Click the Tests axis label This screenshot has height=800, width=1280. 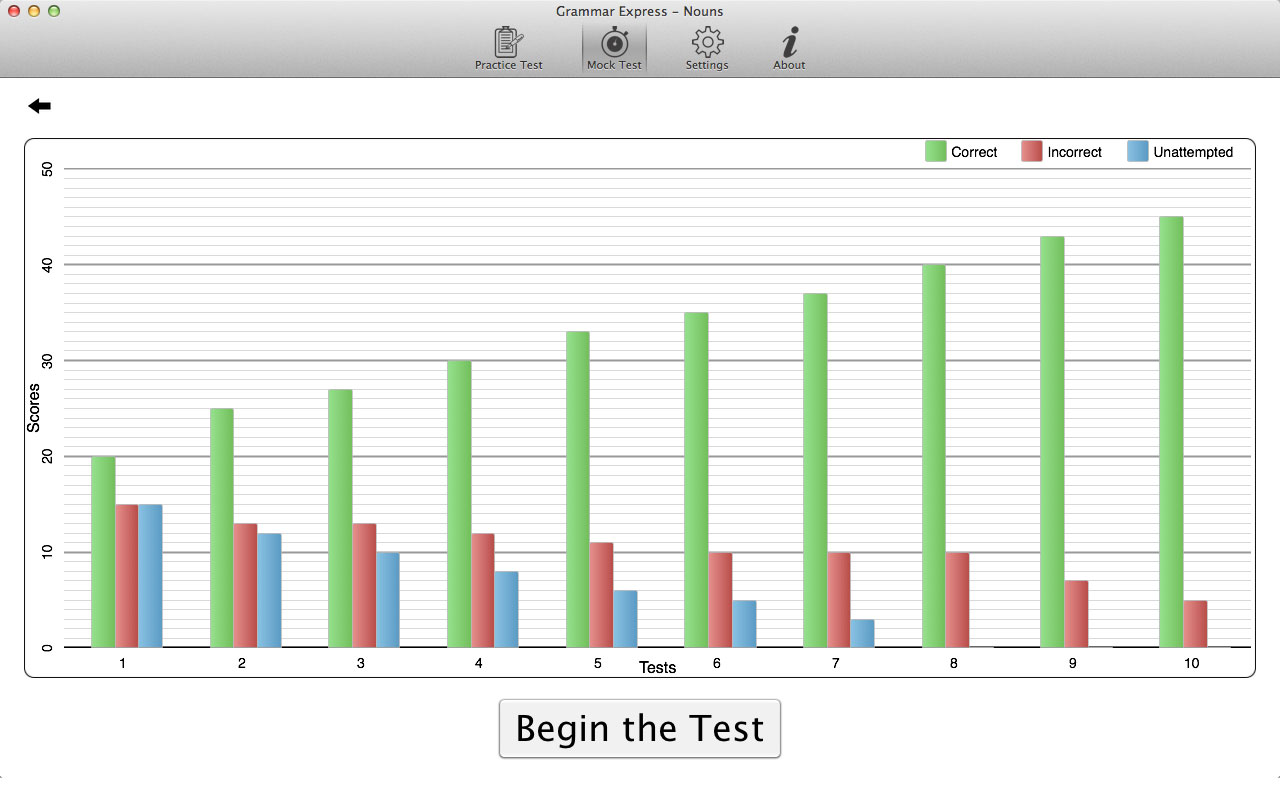pos(657,668)
